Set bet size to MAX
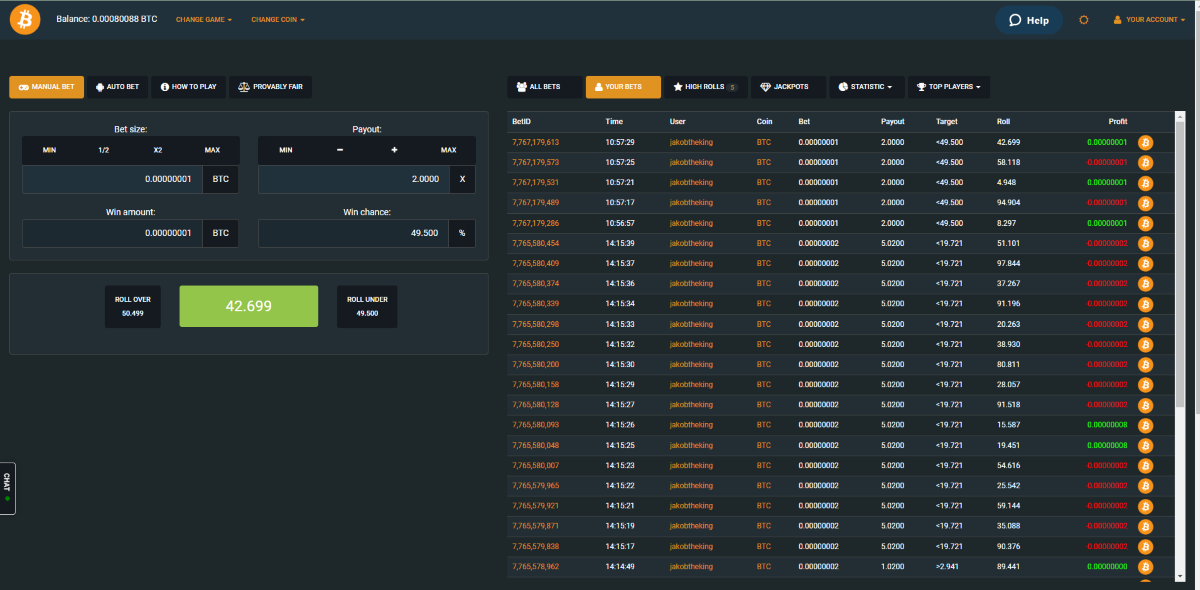Image resolution: width=1200 pixels, height=590 pixels. (212, 150)
